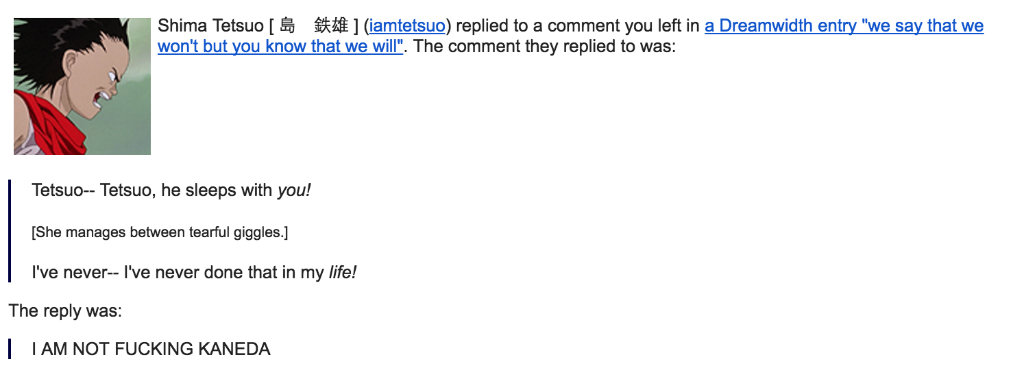Click the italic word "you!"
This screenshot has width=1024, height=376.
[295, 191]
